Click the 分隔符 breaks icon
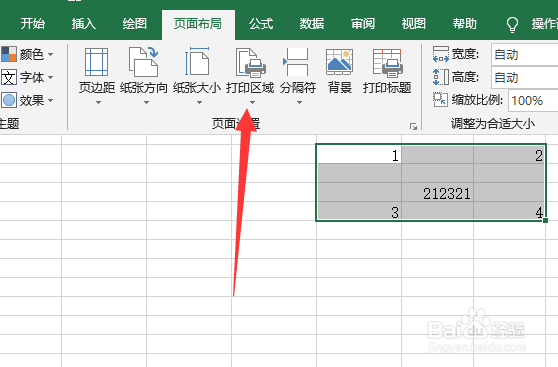The height and width of the screenshot is (367, 558). coord(295,62)
